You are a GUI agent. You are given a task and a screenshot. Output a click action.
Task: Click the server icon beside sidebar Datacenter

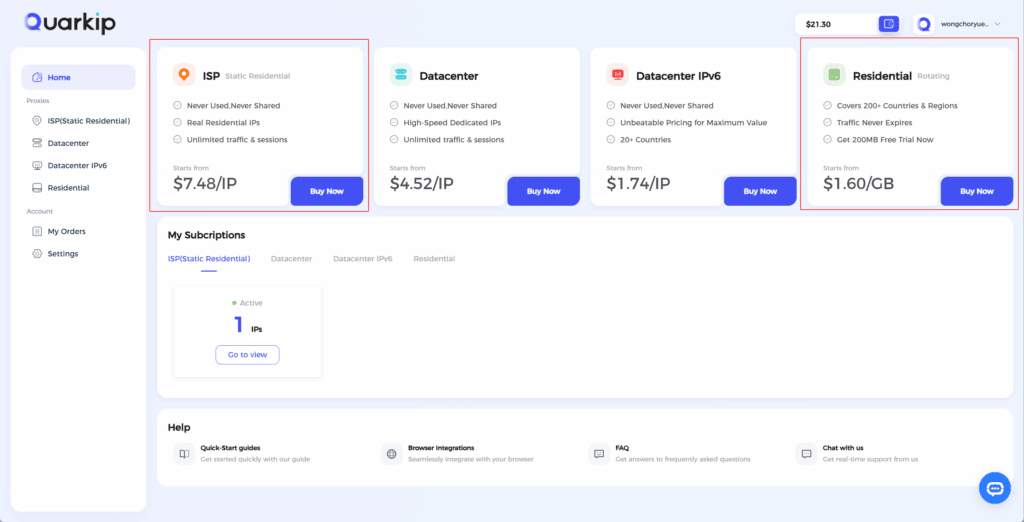(37, 143)
